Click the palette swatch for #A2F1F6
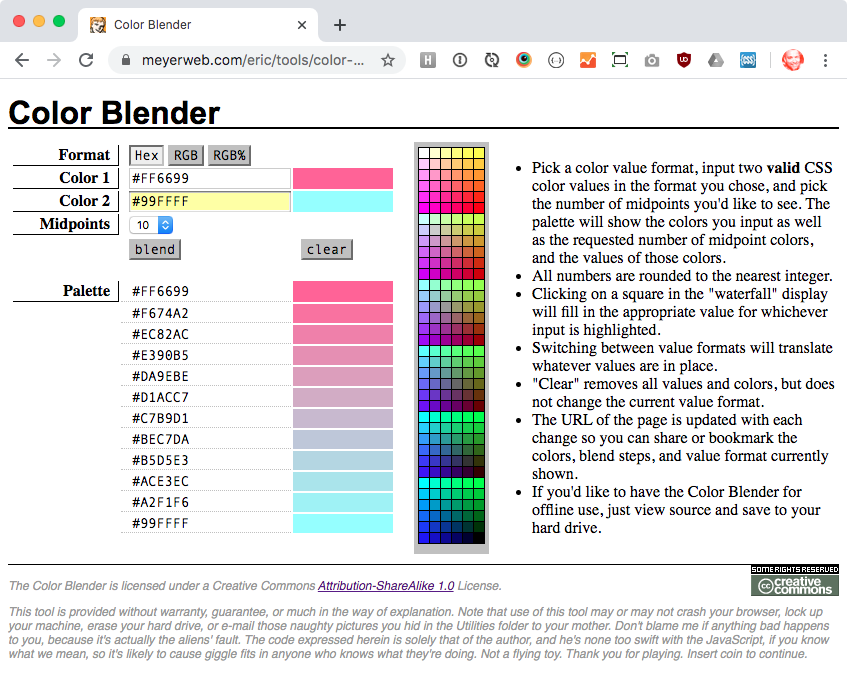 click(x=343, y=502)
